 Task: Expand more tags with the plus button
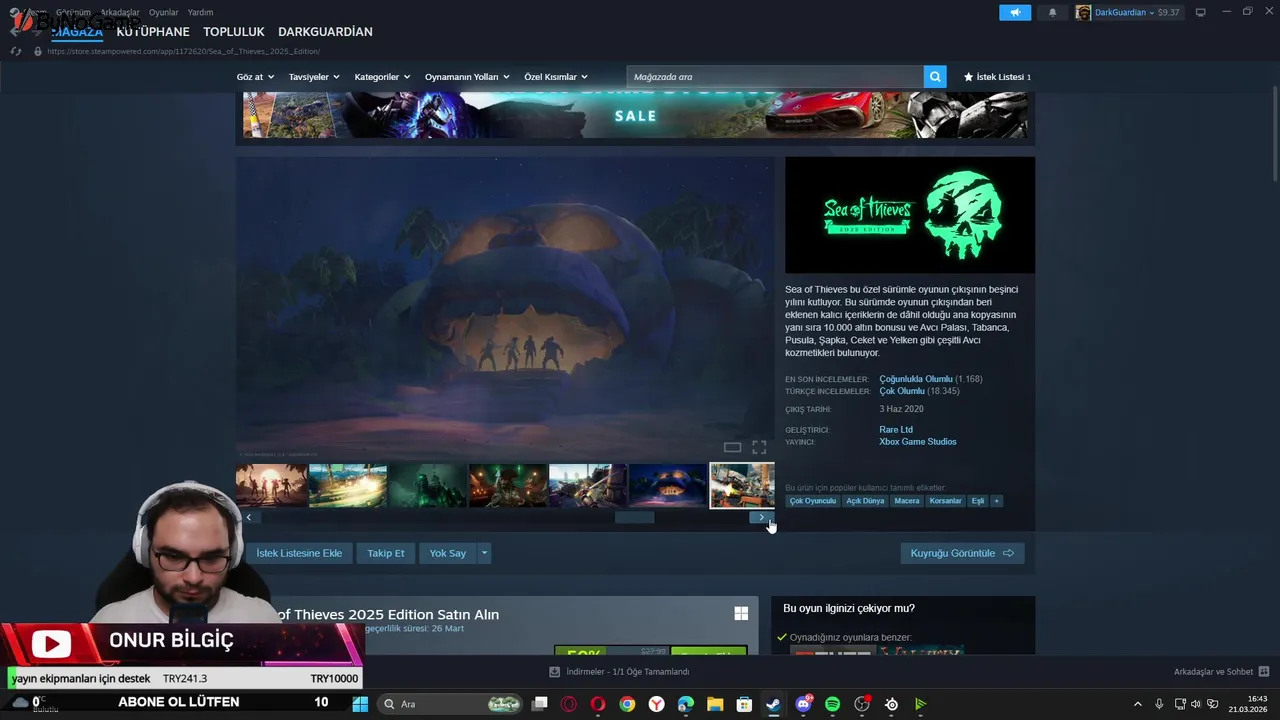point(996,501)
